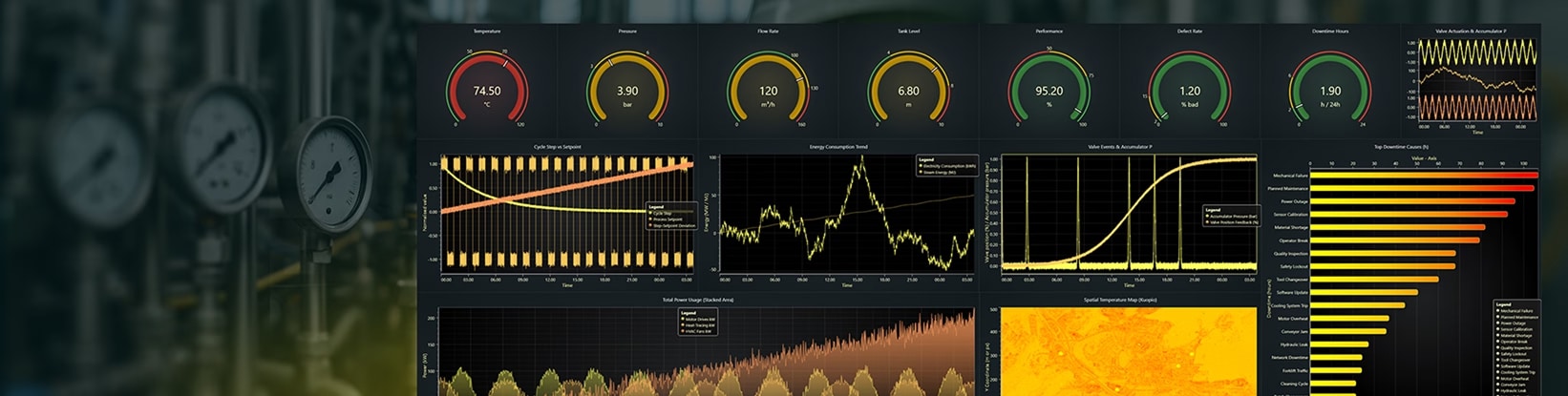The image size is (1568, 396).
Task: Open the Downtime Hours gauge showing 1.90
Action: [x=1329, y=92]
